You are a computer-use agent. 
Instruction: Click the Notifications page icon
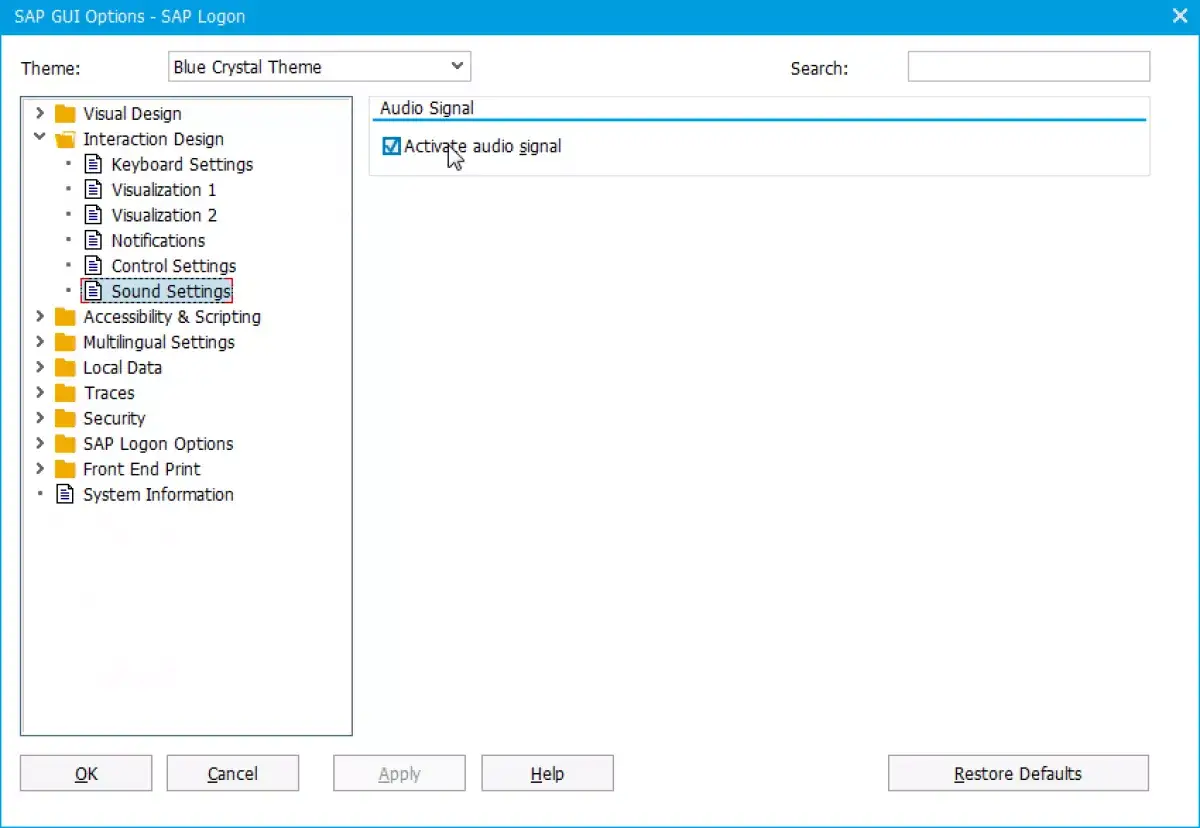click(93, 240)
